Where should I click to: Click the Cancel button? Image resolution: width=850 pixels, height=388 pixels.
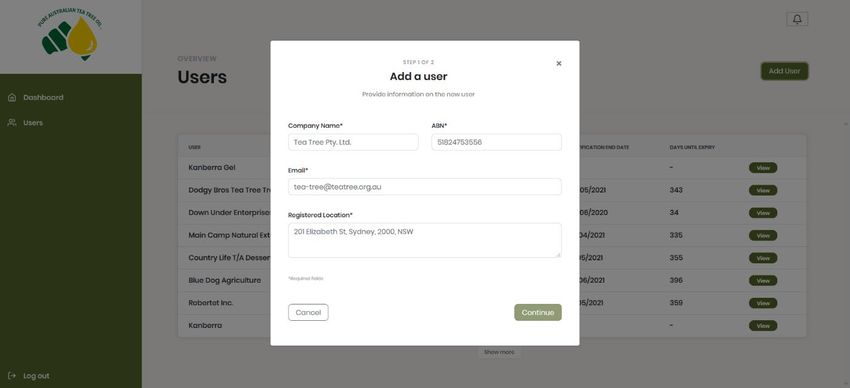(x=308, y=312)
